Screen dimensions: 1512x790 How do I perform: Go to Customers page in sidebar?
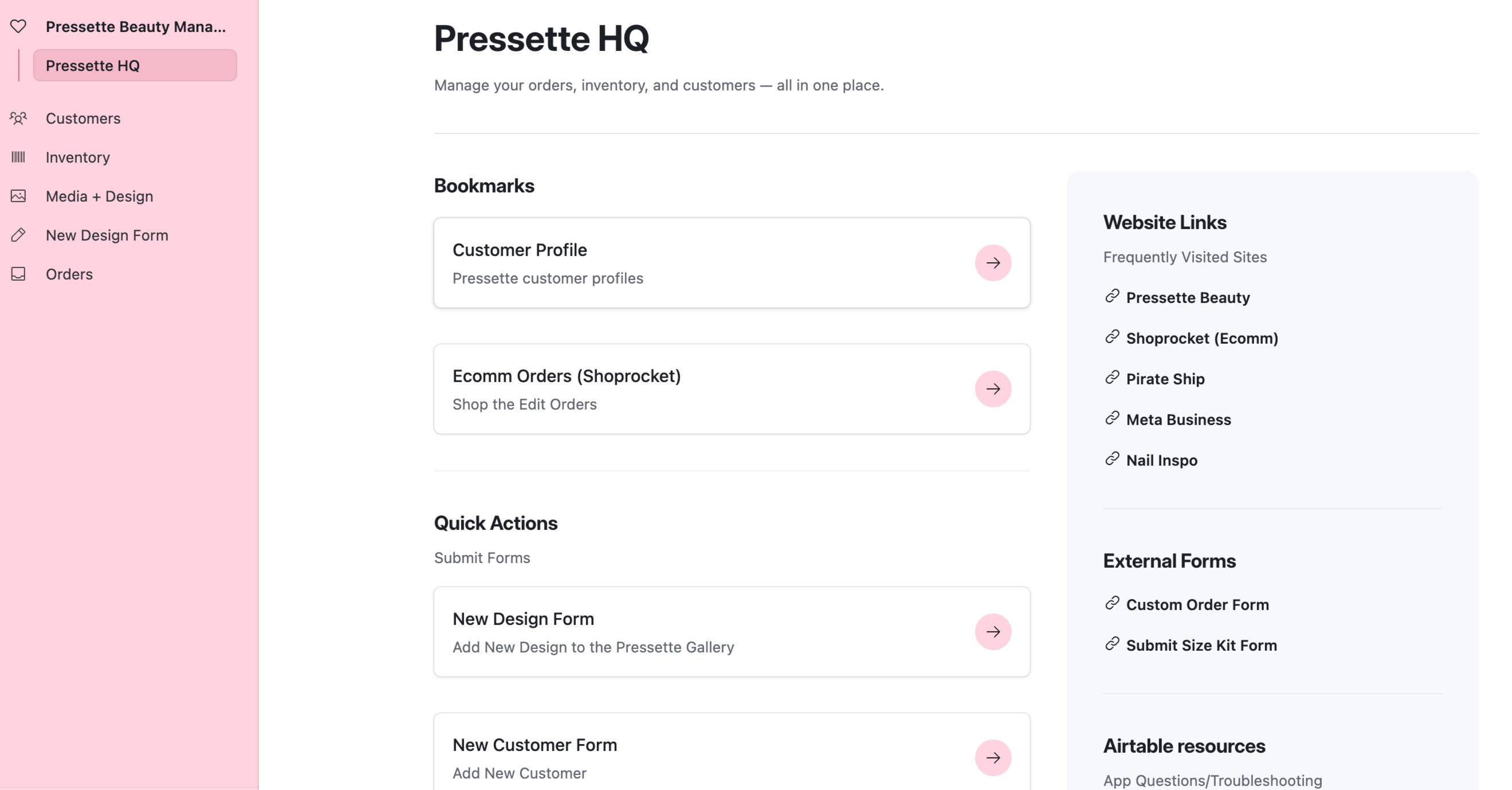point(83,119)
